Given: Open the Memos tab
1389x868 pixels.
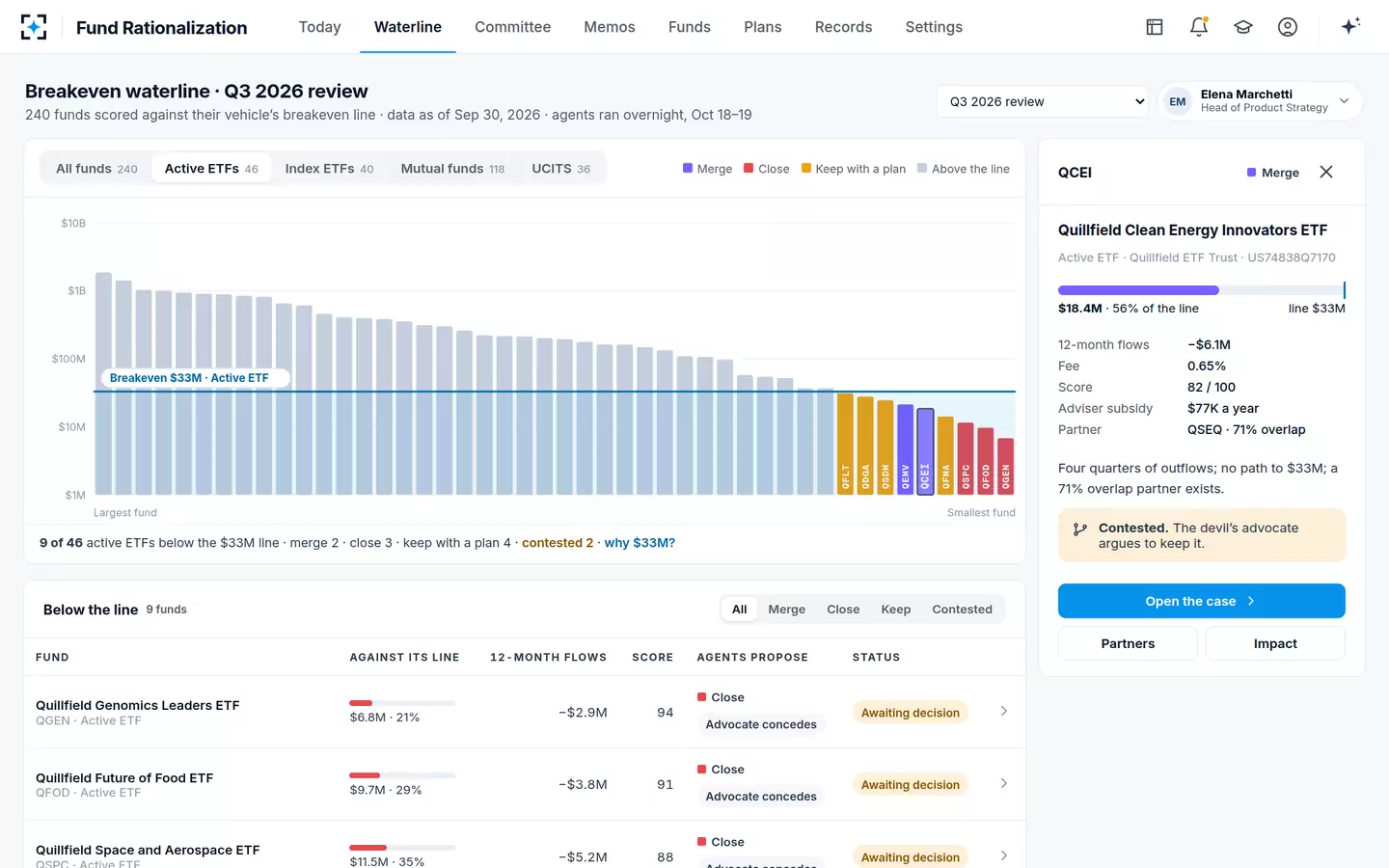Looking at the screenshot, I should pyautogui.click(x=610, y=27).
